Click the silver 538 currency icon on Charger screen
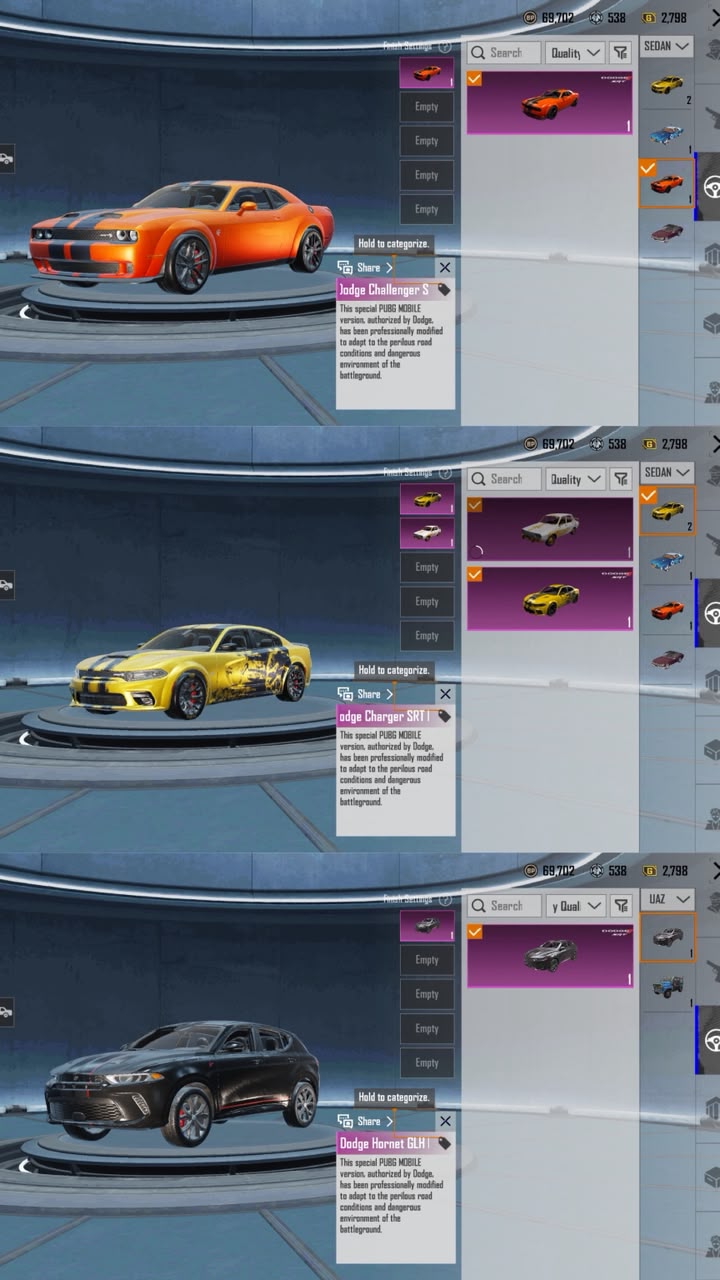 596,444
